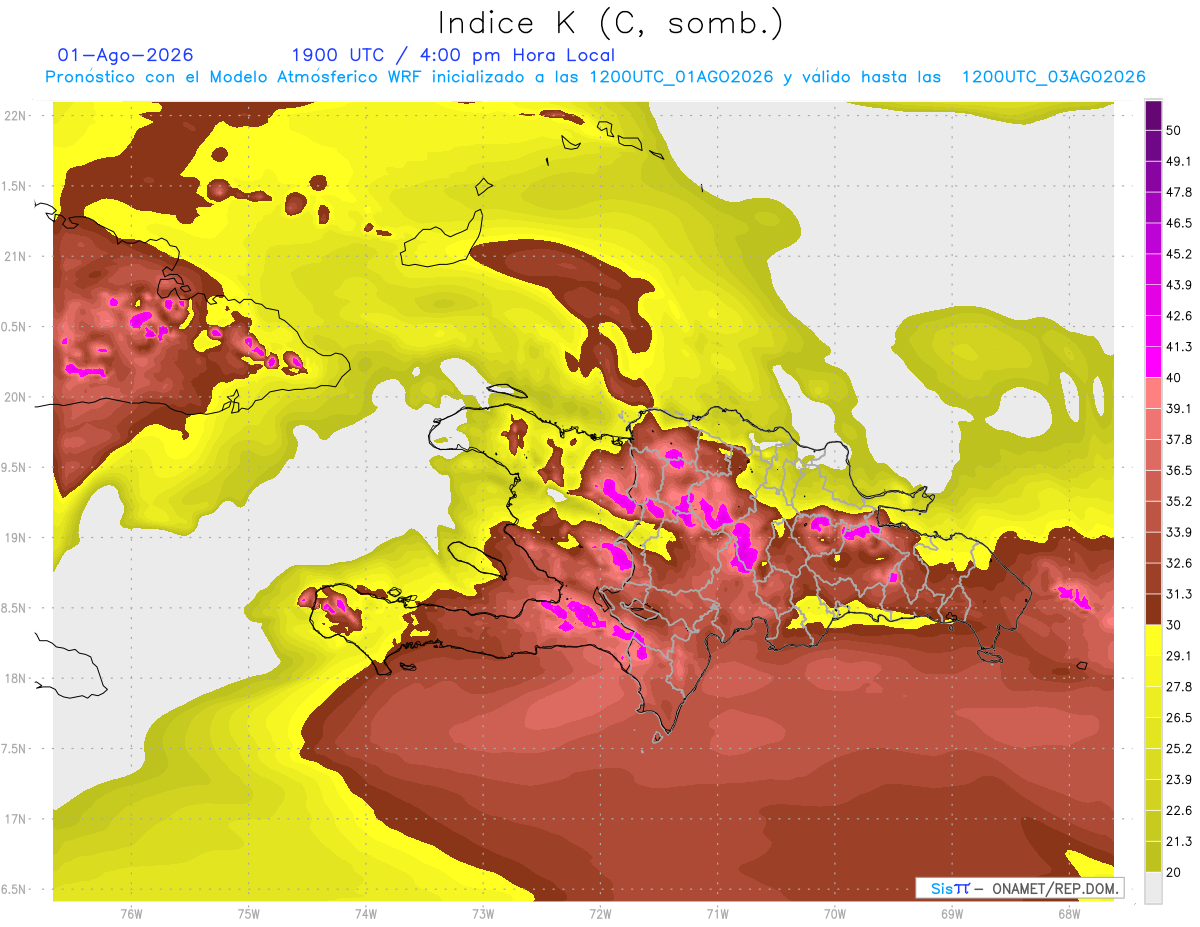
Task: Select the legend value 30
Action: click(1174, 625)
